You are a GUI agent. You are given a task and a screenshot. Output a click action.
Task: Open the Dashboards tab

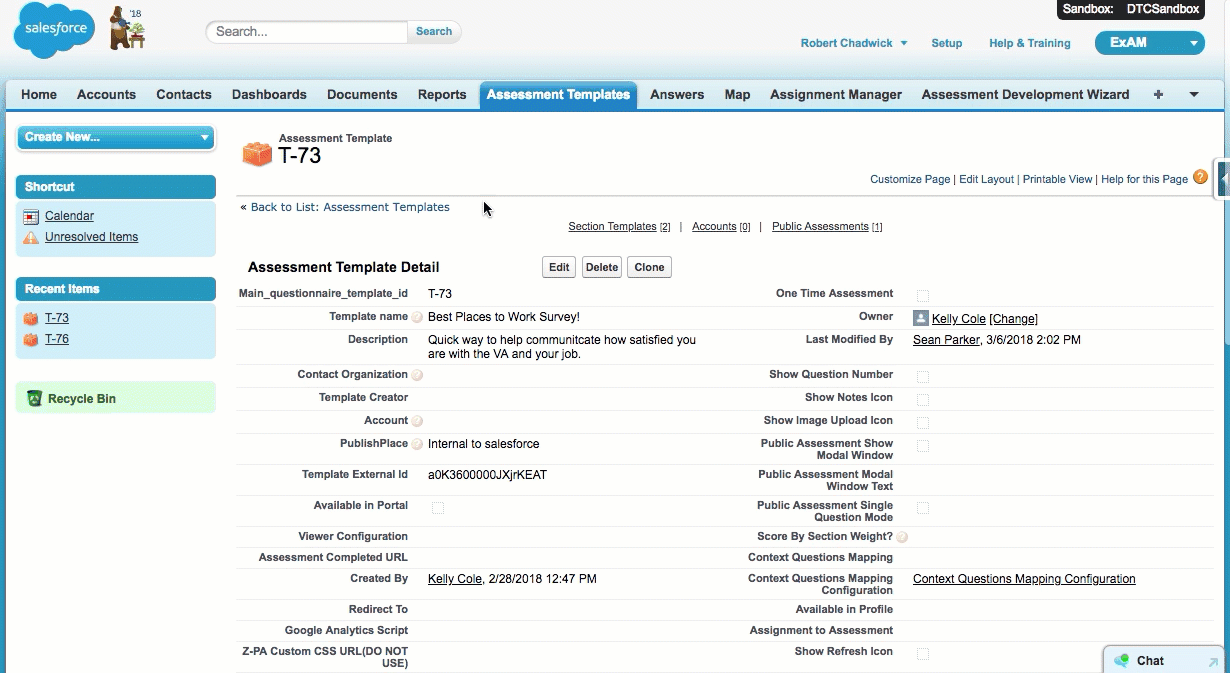pyautogui.click(x=269, y=94)
